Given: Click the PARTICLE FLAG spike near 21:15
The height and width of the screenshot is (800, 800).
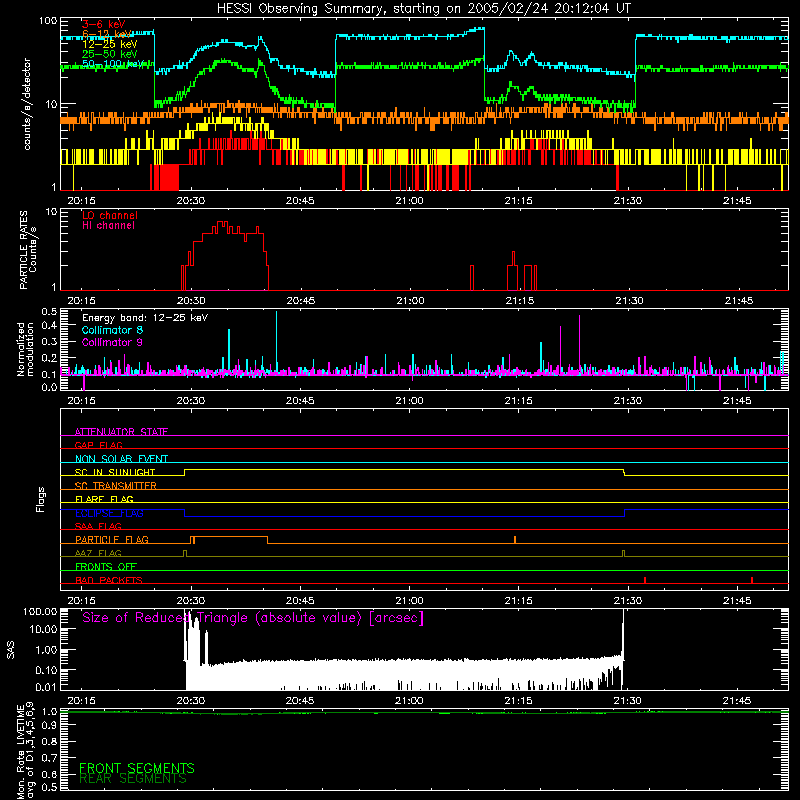Looking at the screenshot, I should (x=515, y=540).
